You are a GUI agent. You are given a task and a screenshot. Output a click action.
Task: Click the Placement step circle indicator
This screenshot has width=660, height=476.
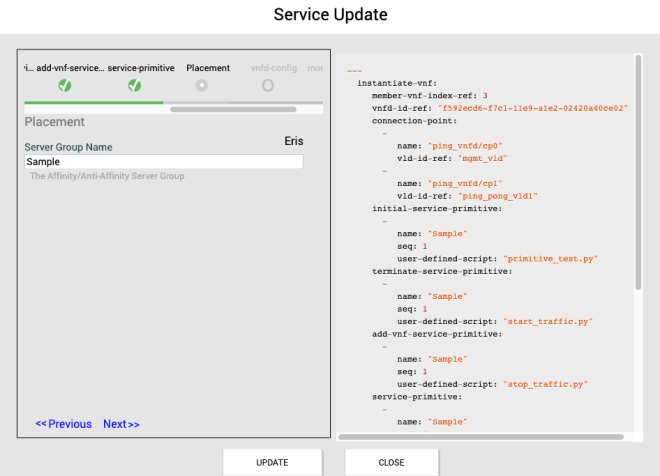[x=202, y=86]
